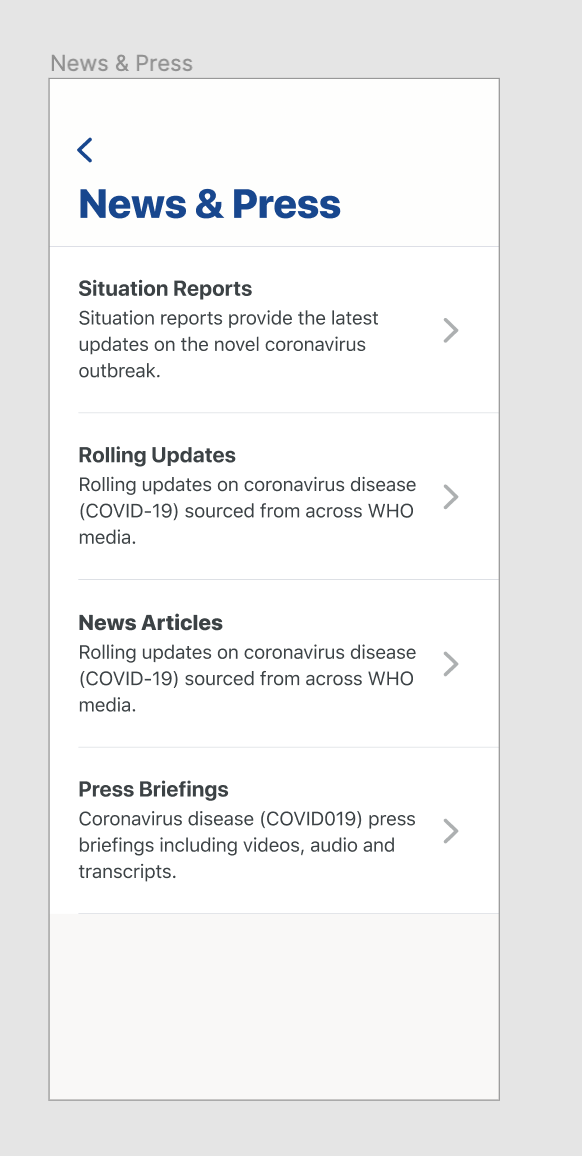The width and height of the screenshot is (582, 1156).
Task: Select the back navigation chevron above the title
Action: (84, 148)
